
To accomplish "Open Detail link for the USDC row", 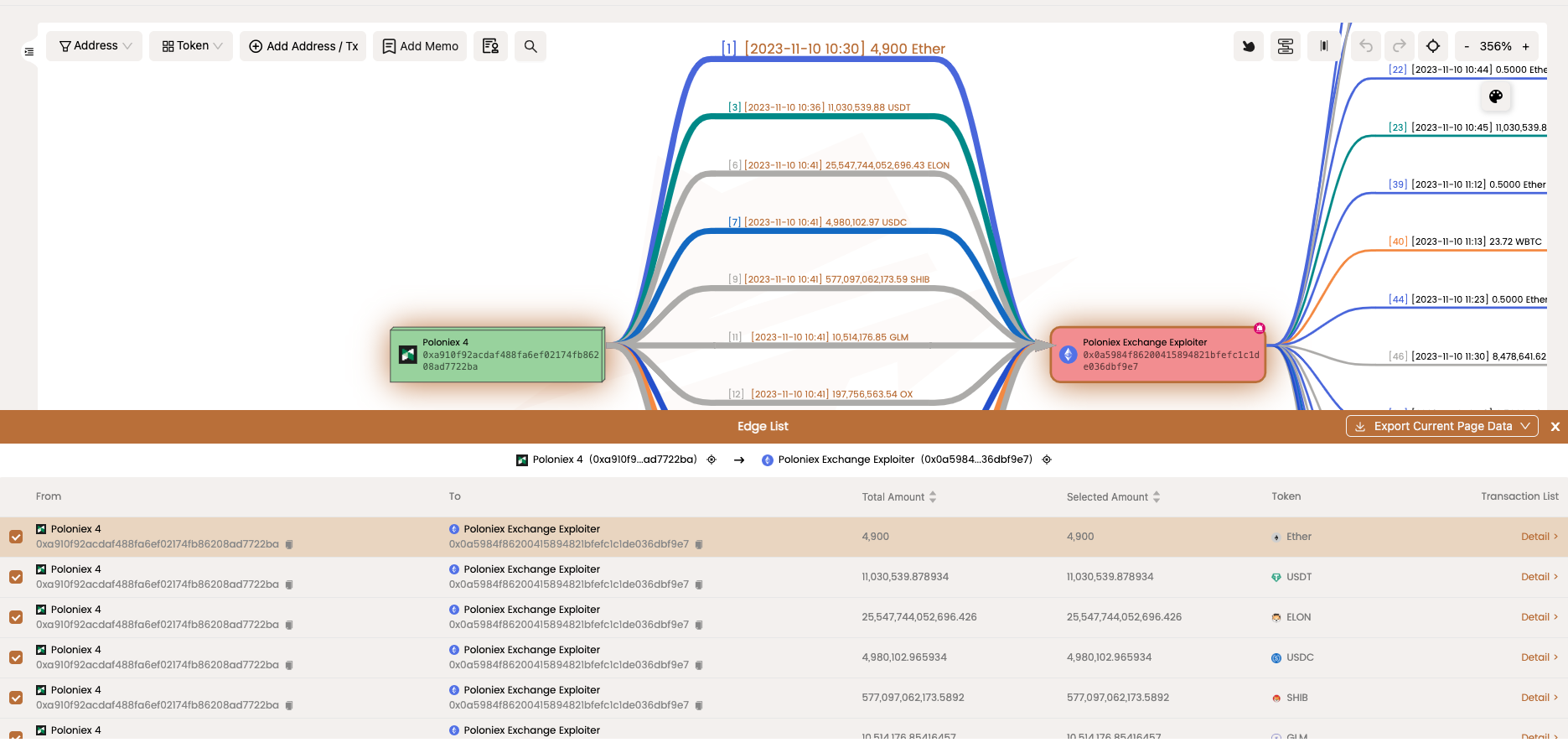I will tap(1538, 657).
